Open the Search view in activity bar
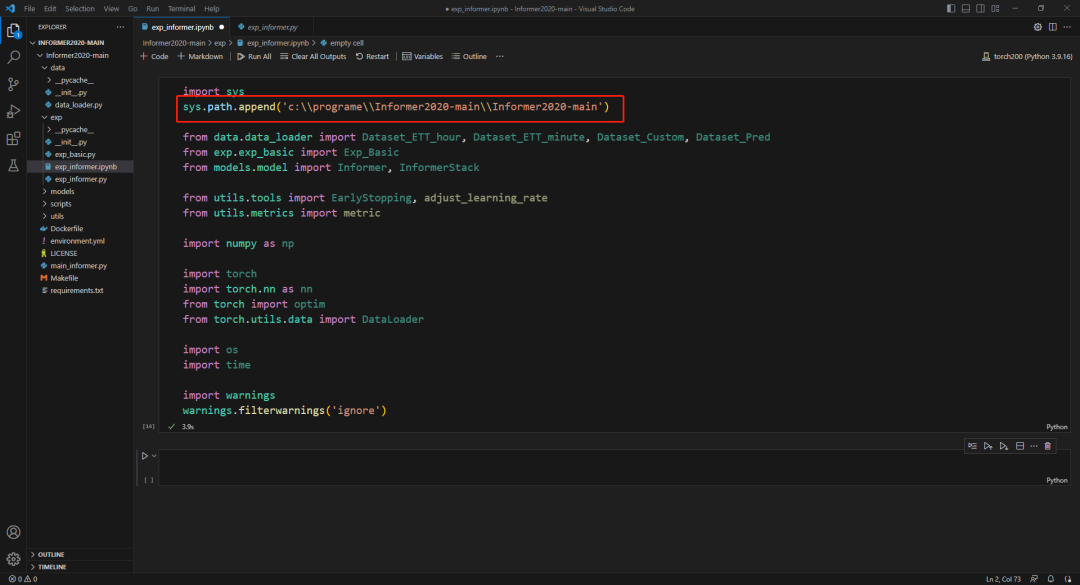Screen dimensions: 1080x585 tap(13, 57)
